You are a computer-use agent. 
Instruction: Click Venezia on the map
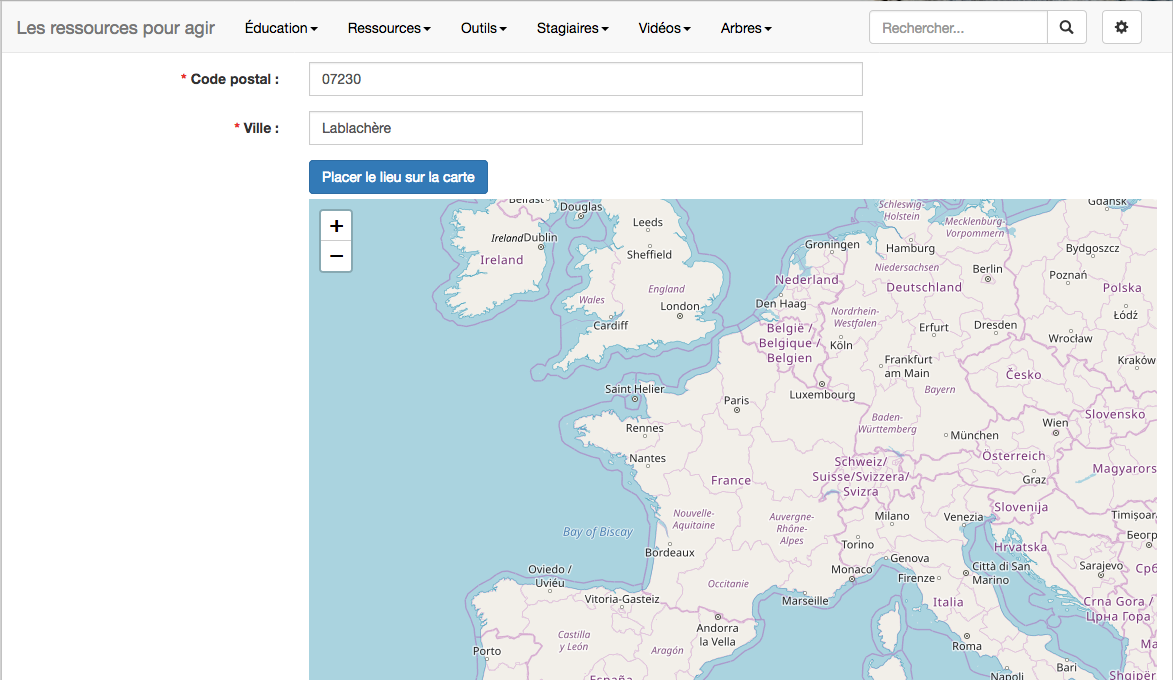tap(964, 517)
